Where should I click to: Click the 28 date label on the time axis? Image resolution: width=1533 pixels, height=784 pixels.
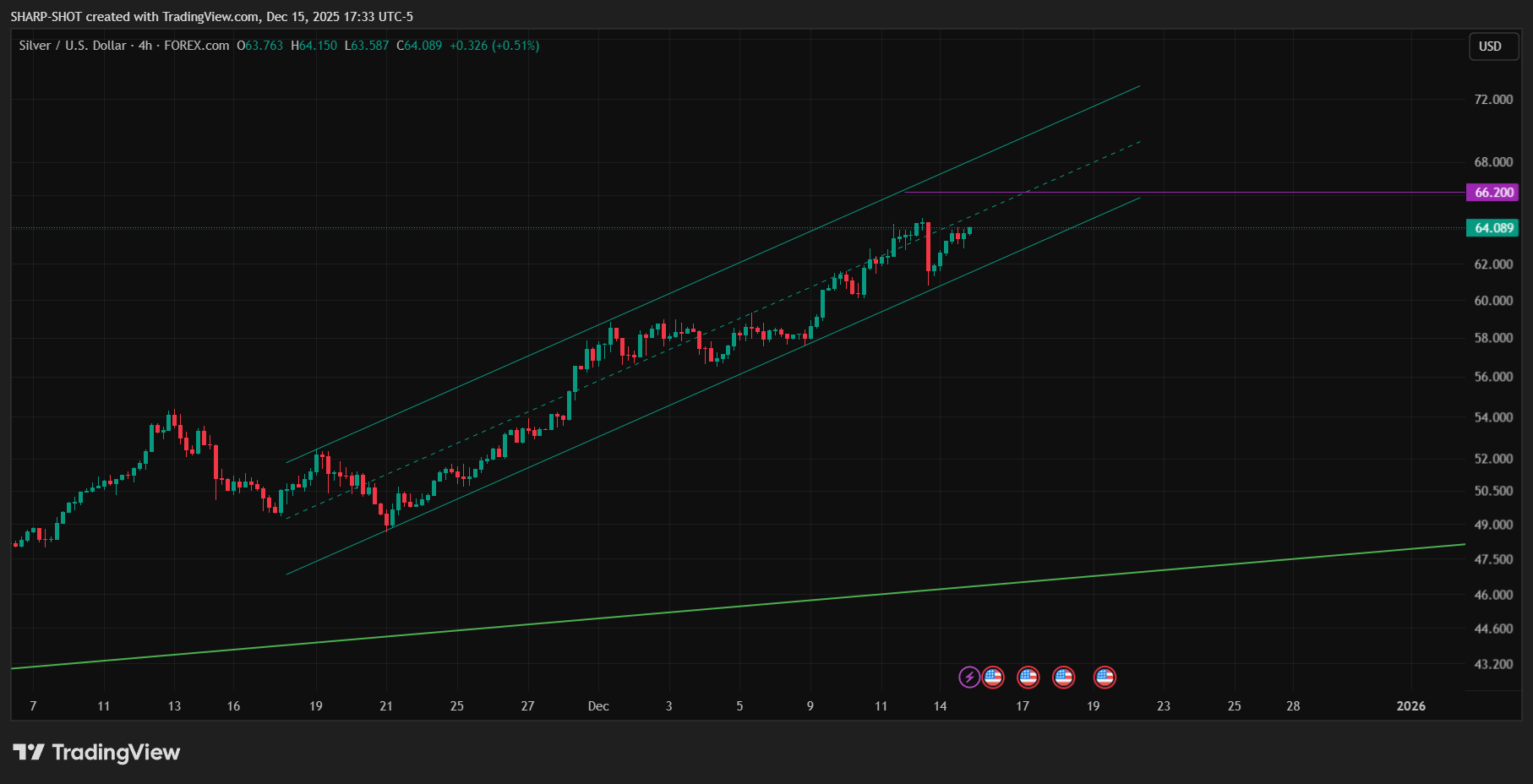pyautogui.click(x=1293, y=706)
